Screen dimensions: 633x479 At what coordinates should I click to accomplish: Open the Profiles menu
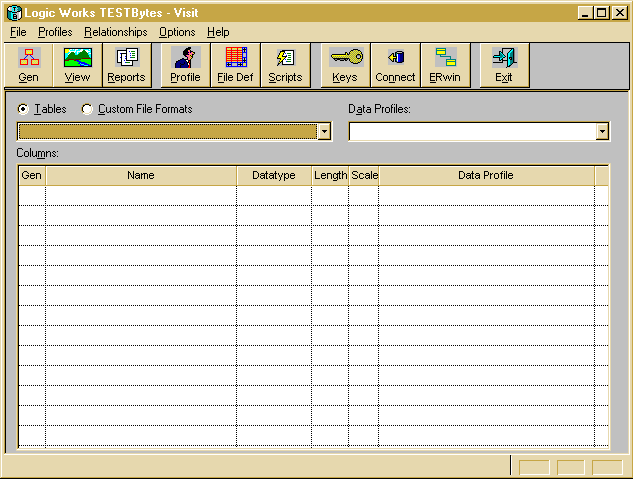[x=55, y=32]
